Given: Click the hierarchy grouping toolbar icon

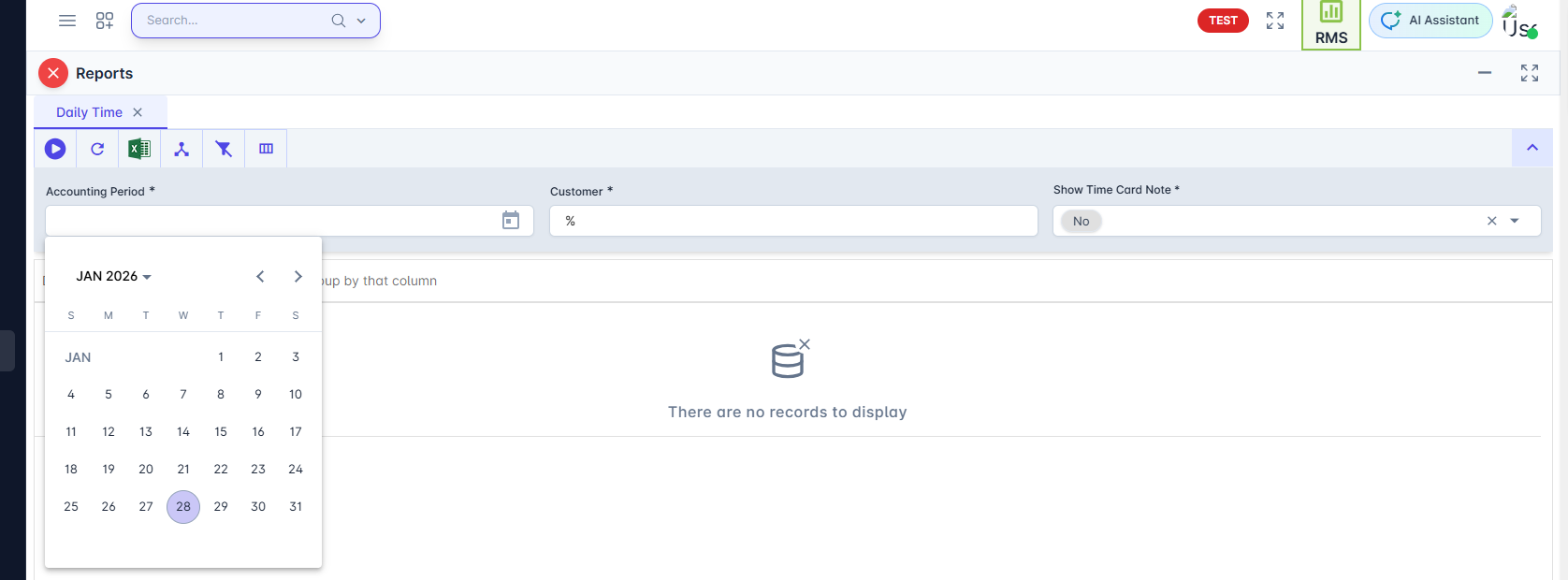Looking at the screenshot, I should (181, 149).
